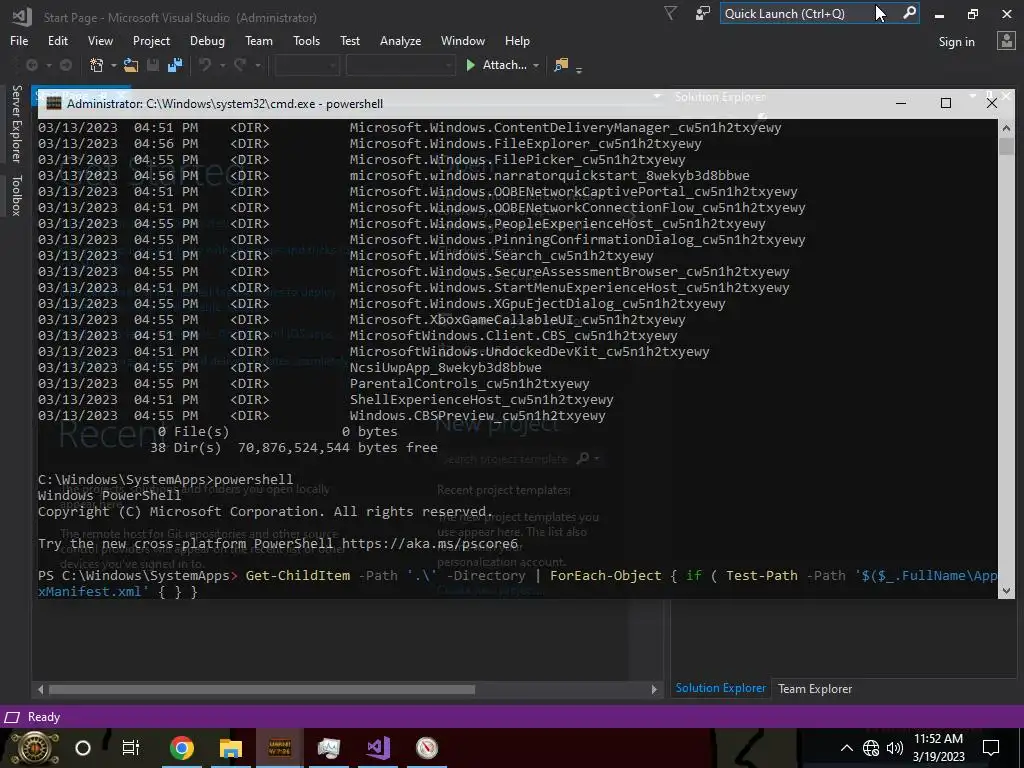The height and width of the screenshot is (768, 1024).
Task: Click the account avatar icon
Action: 1005,41
